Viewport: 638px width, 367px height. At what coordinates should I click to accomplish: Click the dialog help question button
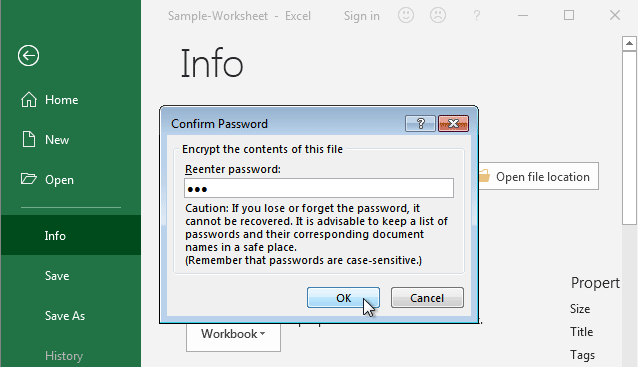(x=420, y=123)
